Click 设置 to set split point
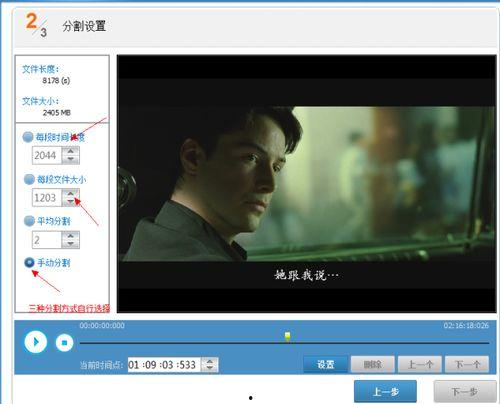 click(x=325, y=364)
